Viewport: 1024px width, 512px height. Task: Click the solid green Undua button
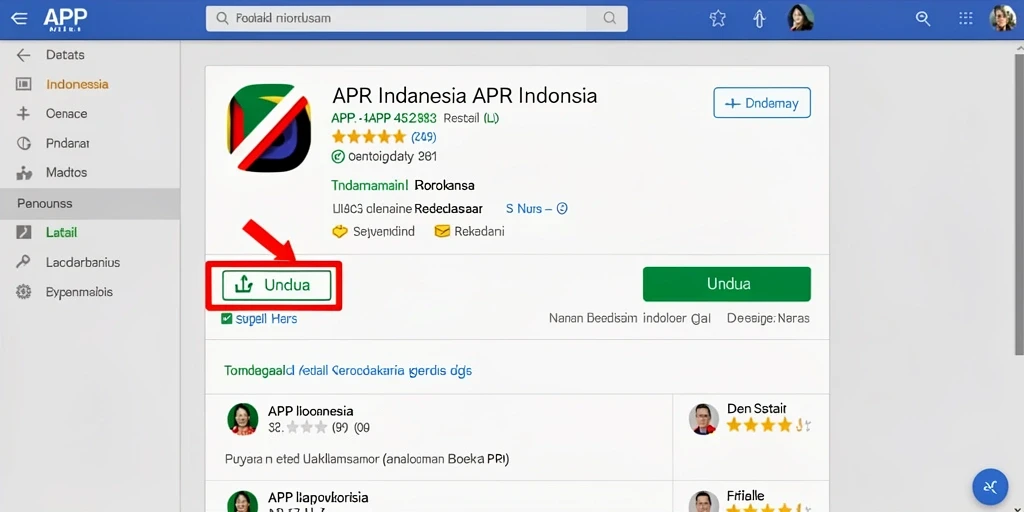(x=727, y=284)
